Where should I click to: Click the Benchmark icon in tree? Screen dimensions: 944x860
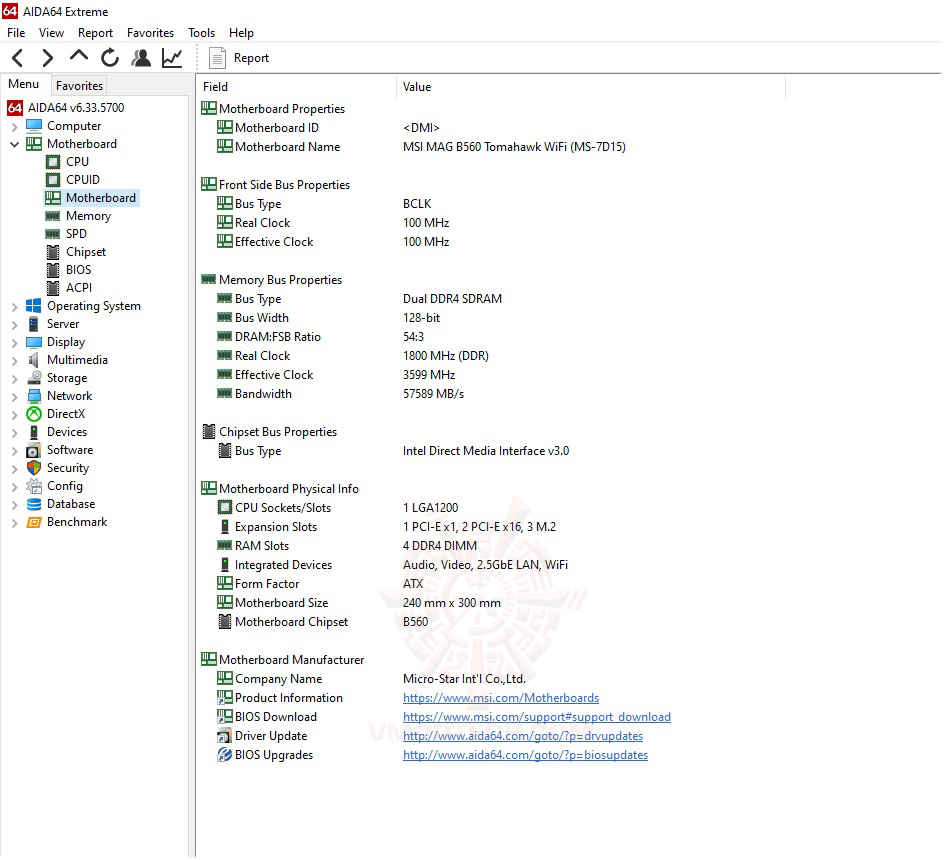34,523
